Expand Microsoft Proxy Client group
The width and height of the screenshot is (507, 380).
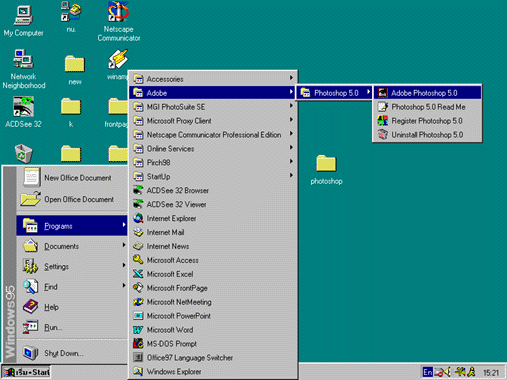tap(213, 121)
